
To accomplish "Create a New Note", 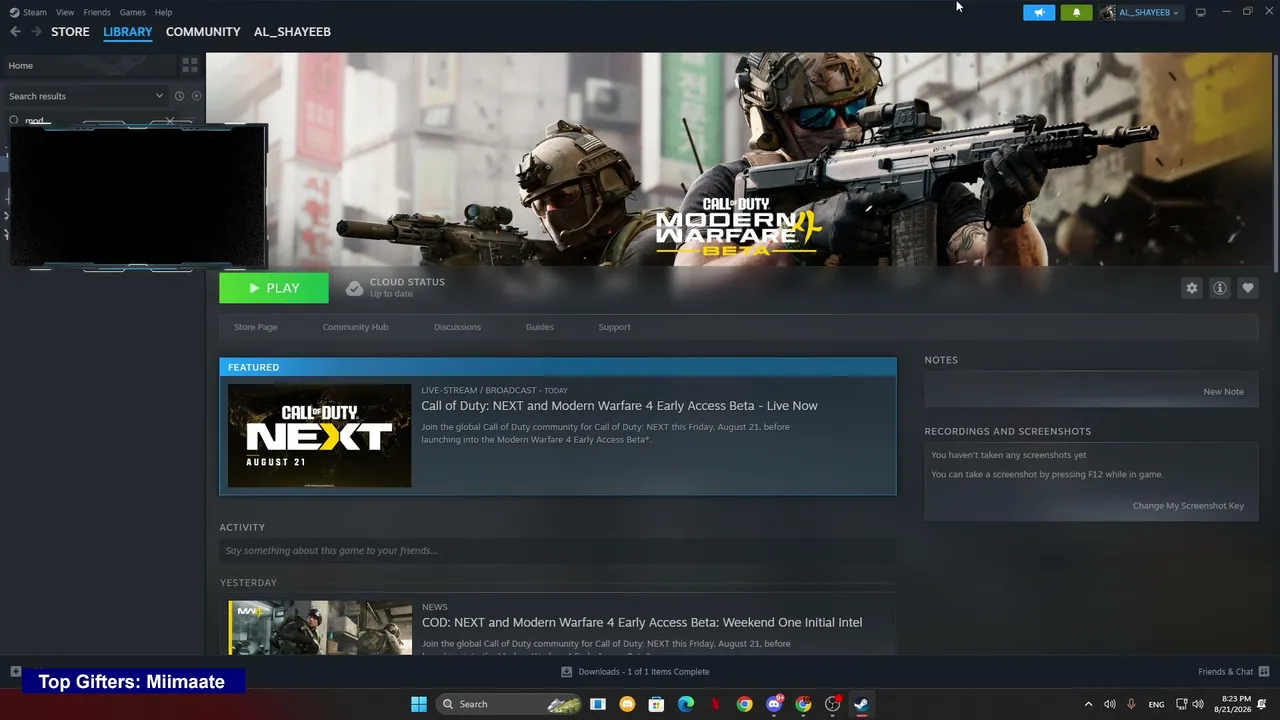I will click(x=1223, y=392).
